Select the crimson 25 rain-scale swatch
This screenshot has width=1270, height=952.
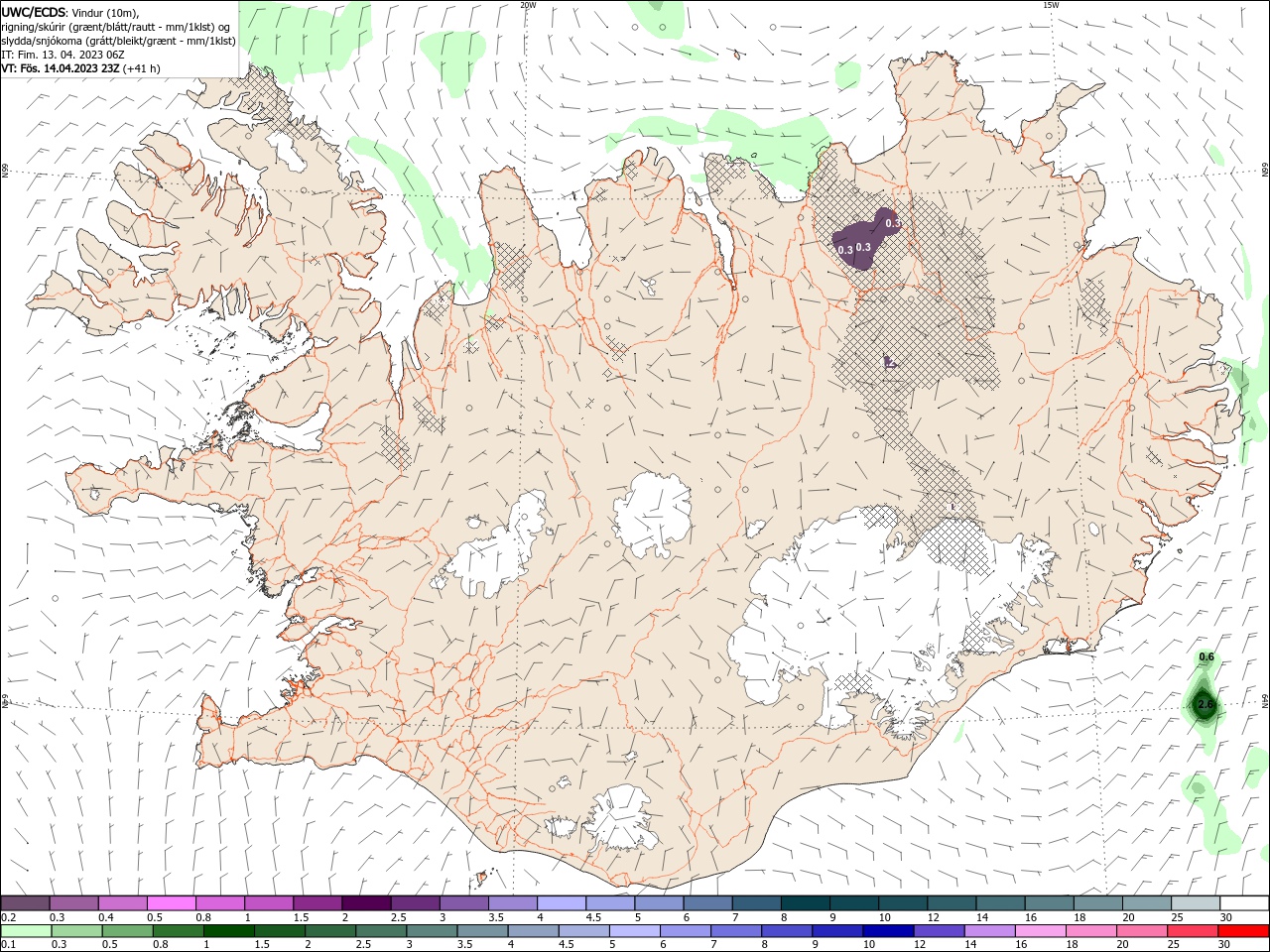pos(1192,931)
